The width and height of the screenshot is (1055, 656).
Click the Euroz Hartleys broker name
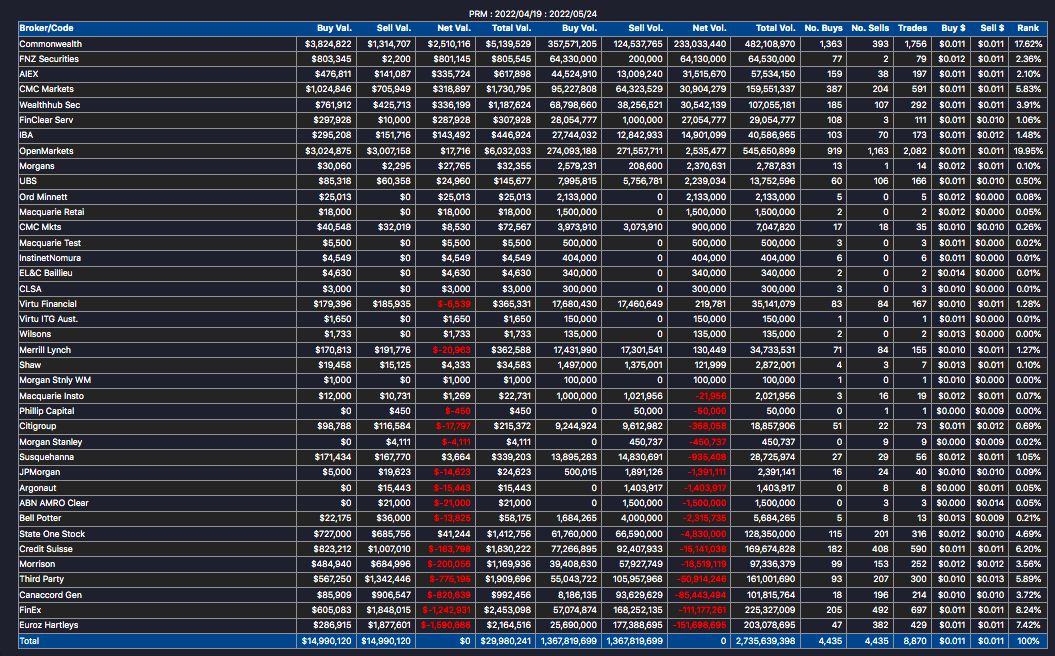click(49, 625)
